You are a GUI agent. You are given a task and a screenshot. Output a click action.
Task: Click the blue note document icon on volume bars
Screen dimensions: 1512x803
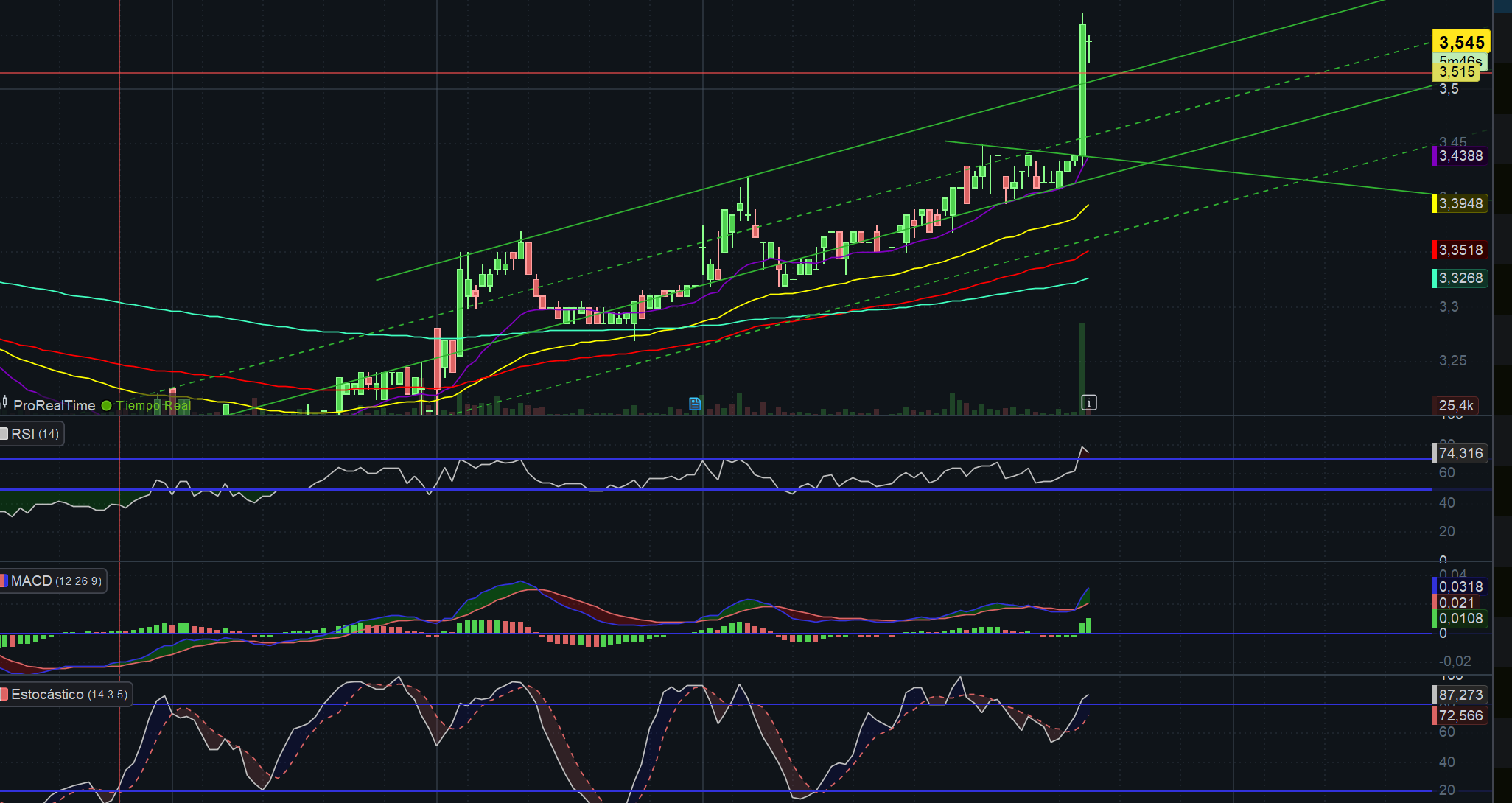[x=694, y=403]
